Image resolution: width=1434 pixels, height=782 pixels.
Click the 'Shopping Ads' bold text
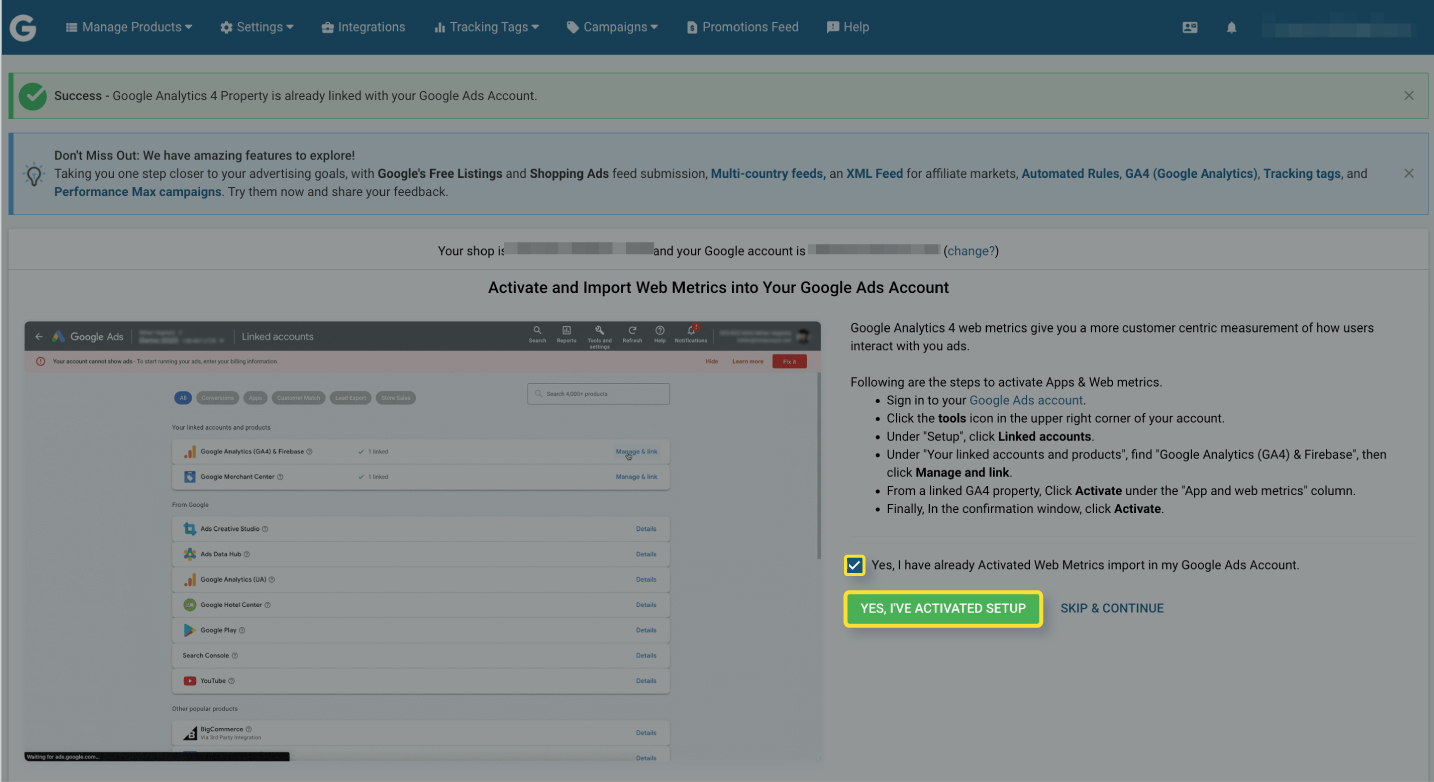click(569, 173)
